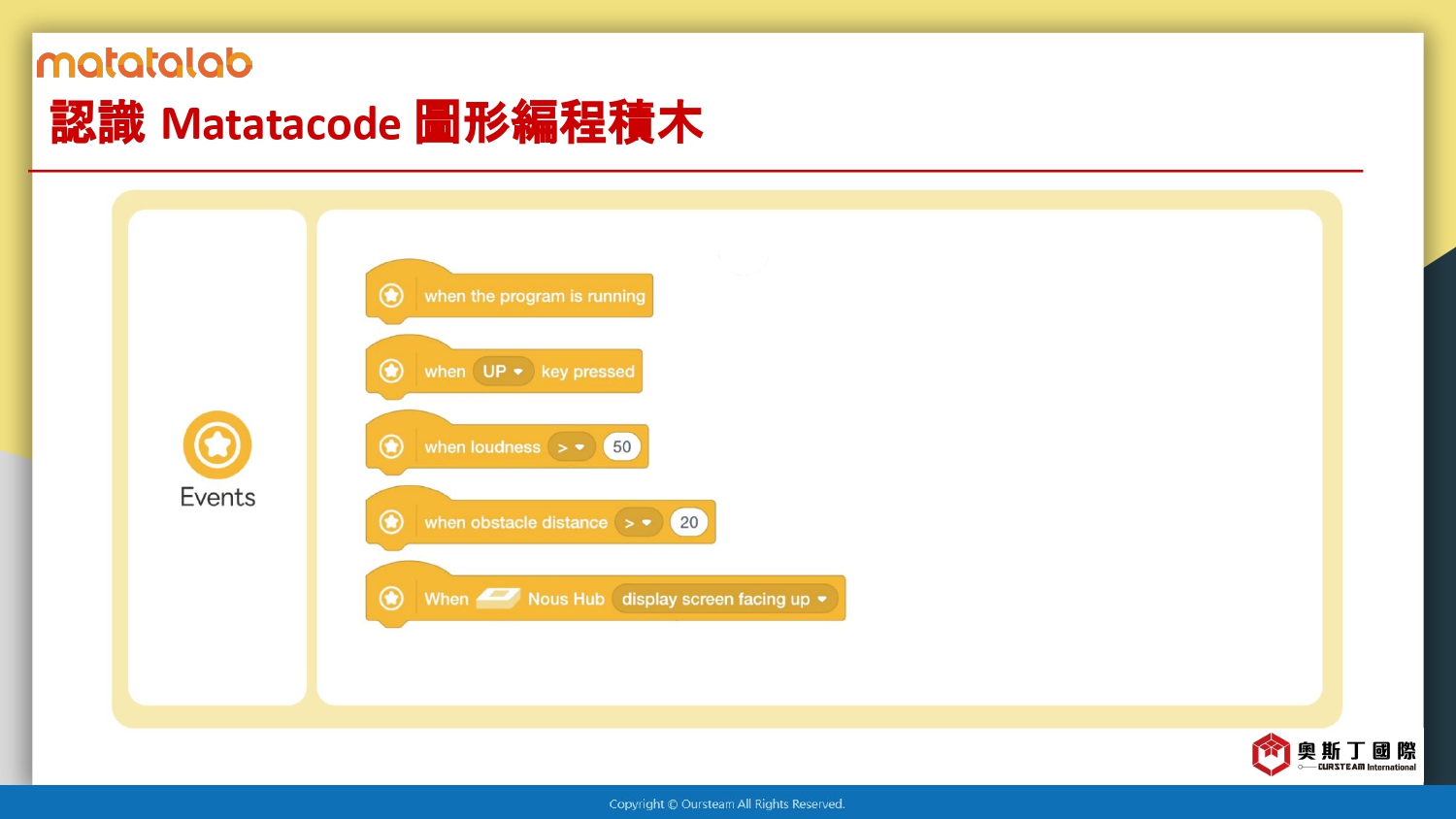
Task: Select the Events category label
Action: (x=217, y=497)
